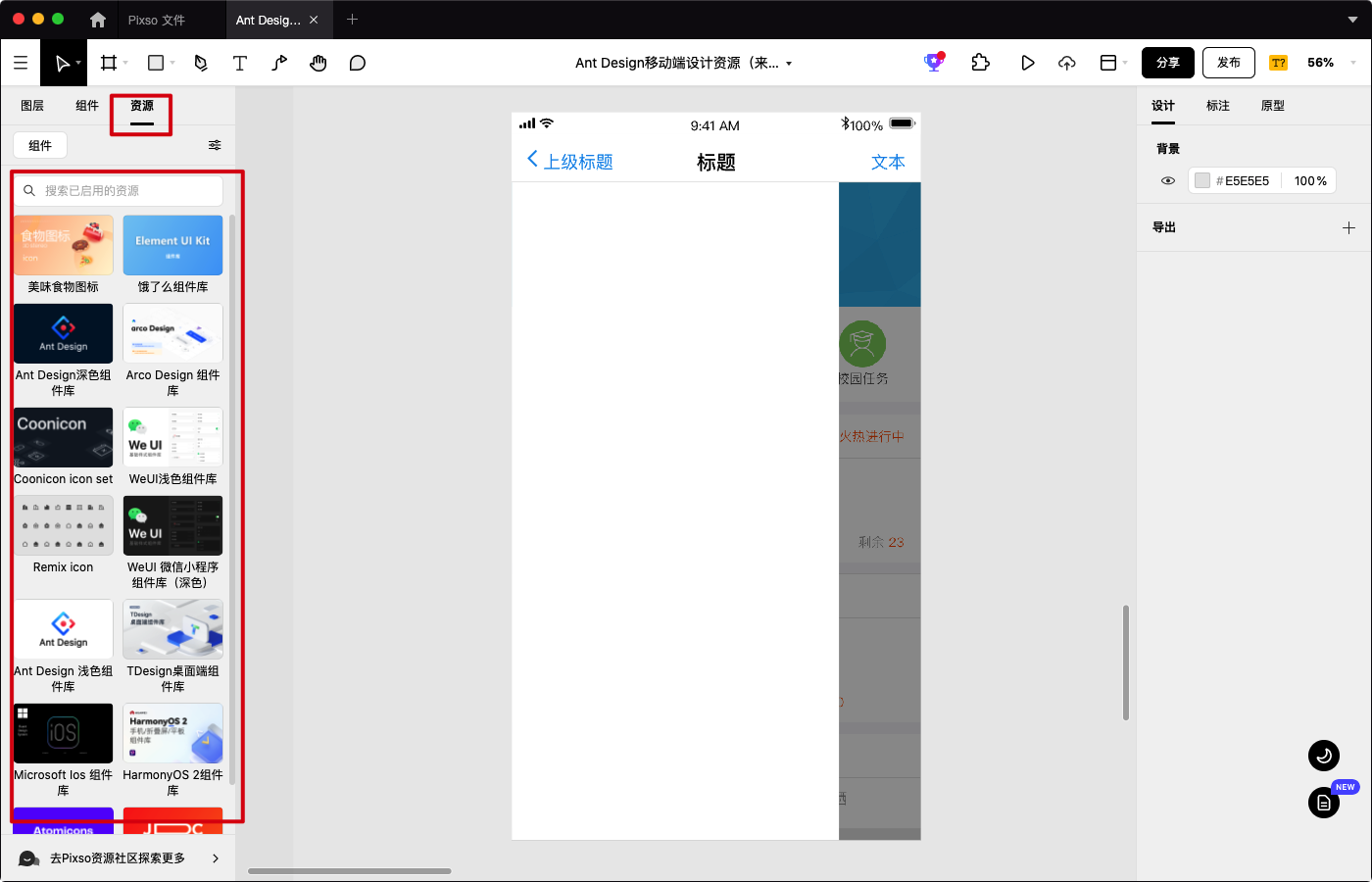Switch to the 标注 inspect tab
Viewport: 1372px width, 882px height.
(x=1218, y=106)
